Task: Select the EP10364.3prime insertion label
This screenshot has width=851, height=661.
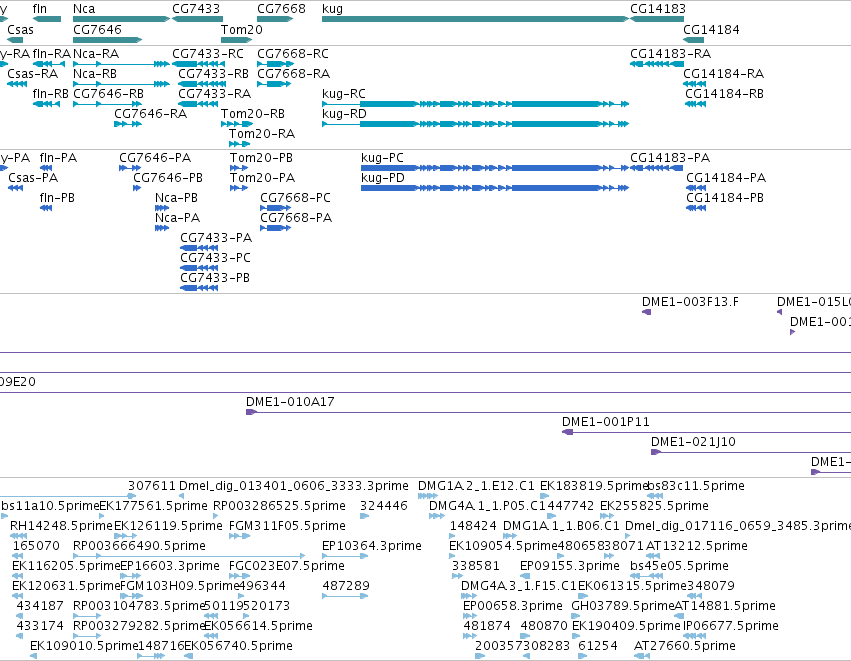Action: coord(372,546)
